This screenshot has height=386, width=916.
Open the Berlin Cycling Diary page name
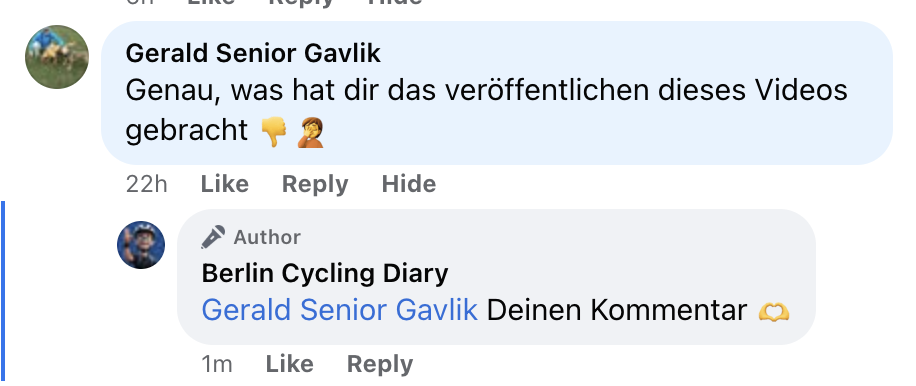tap(325, 273)
